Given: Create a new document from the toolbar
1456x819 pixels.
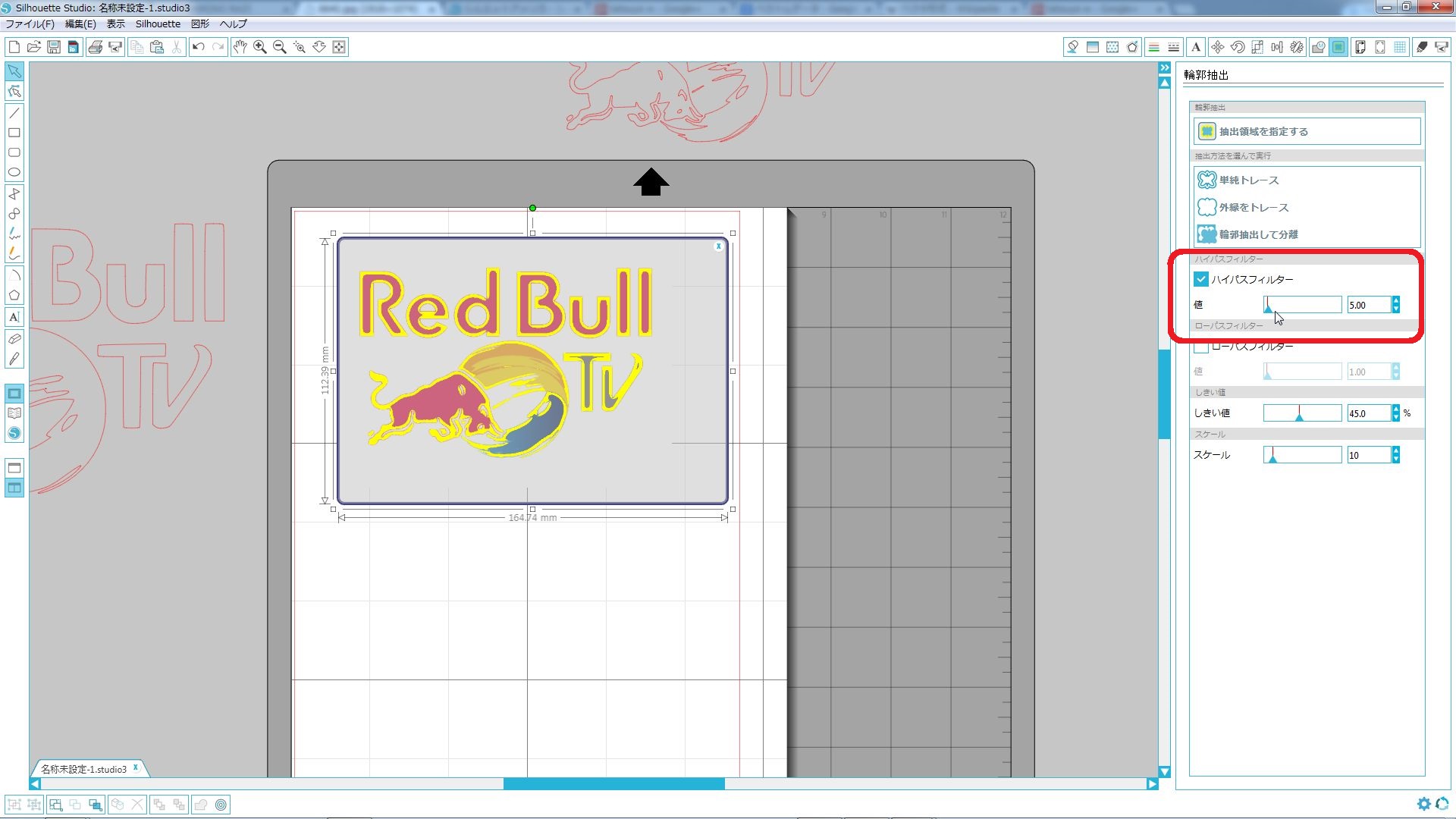Looking at the screenshot, I should click(x=14, y=47).
